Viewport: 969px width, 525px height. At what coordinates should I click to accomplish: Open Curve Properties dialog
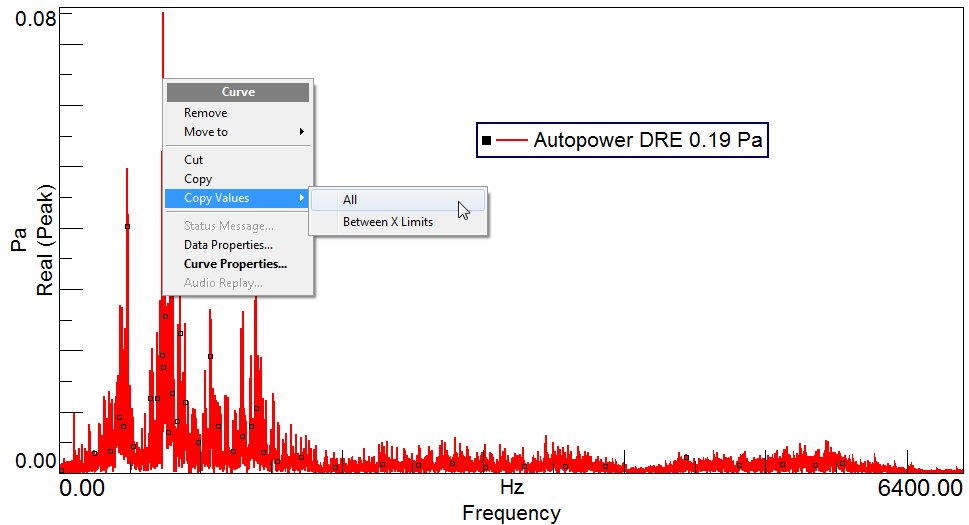[x=235, y=264]
